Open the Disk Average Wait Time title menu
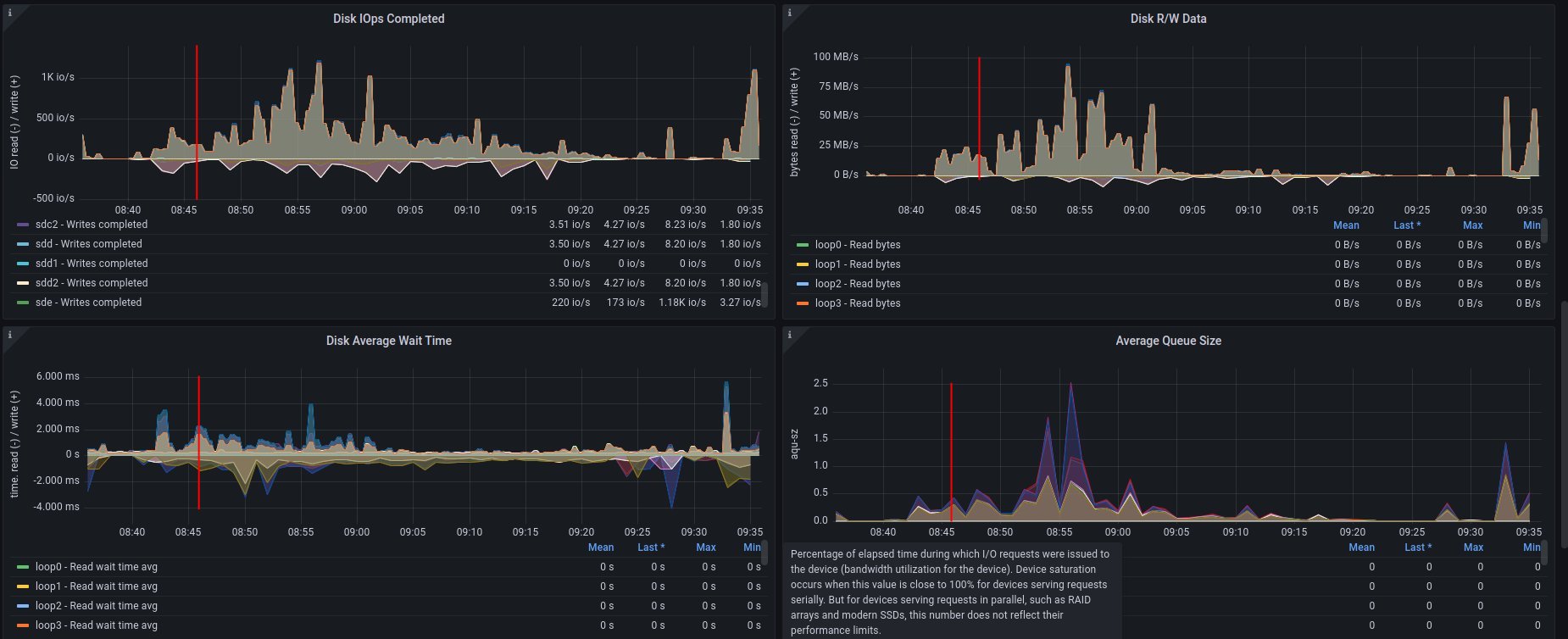 coord(388,341)
